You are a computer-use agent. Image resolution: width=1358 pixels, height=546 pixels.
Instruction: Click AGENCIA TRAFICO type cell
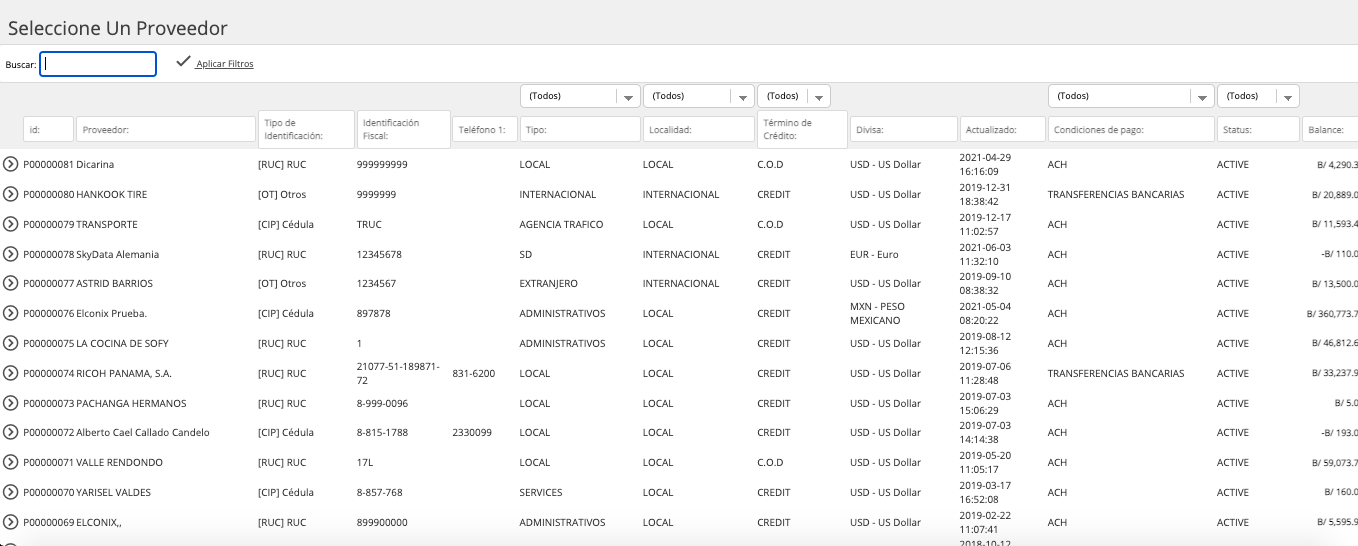coord(561,224)
